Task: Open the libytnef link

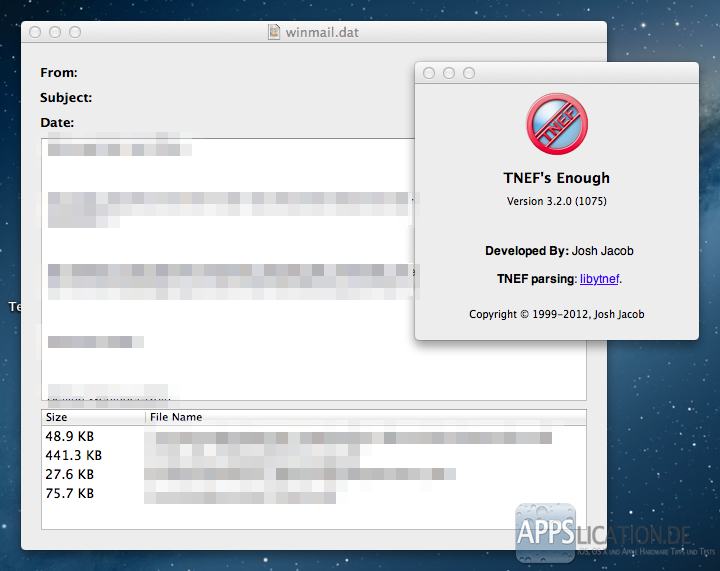Action: click(600, 279)
